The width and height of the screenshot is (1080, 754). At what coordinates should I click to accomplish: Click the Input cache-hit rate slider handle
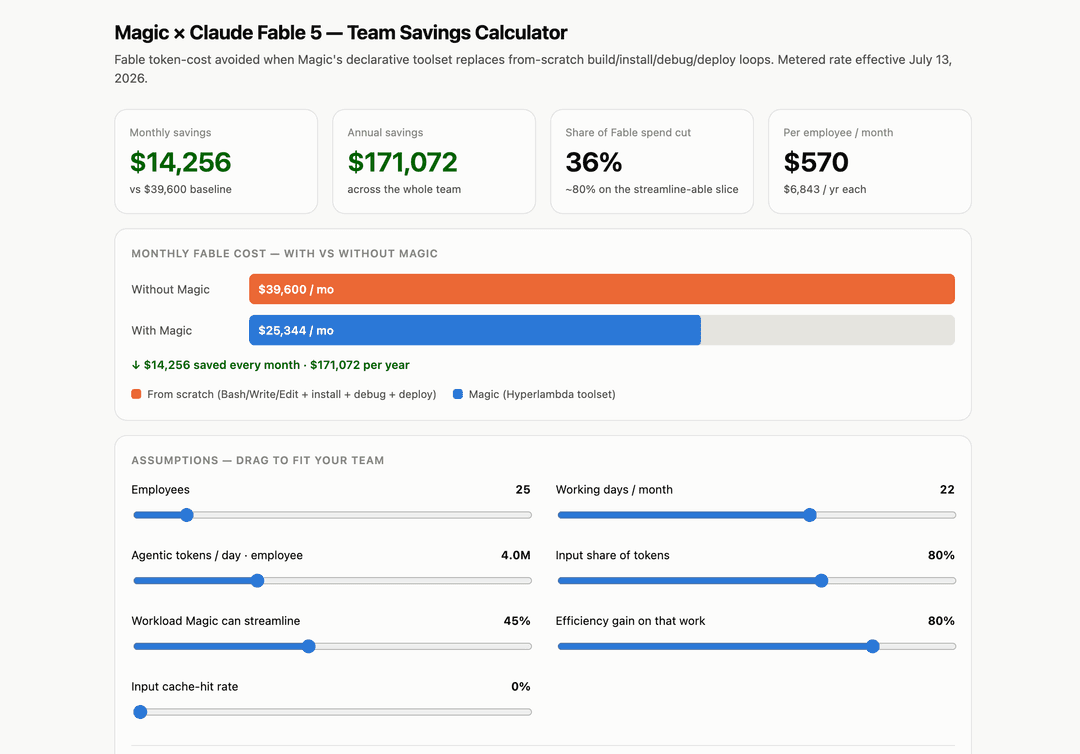141,712
